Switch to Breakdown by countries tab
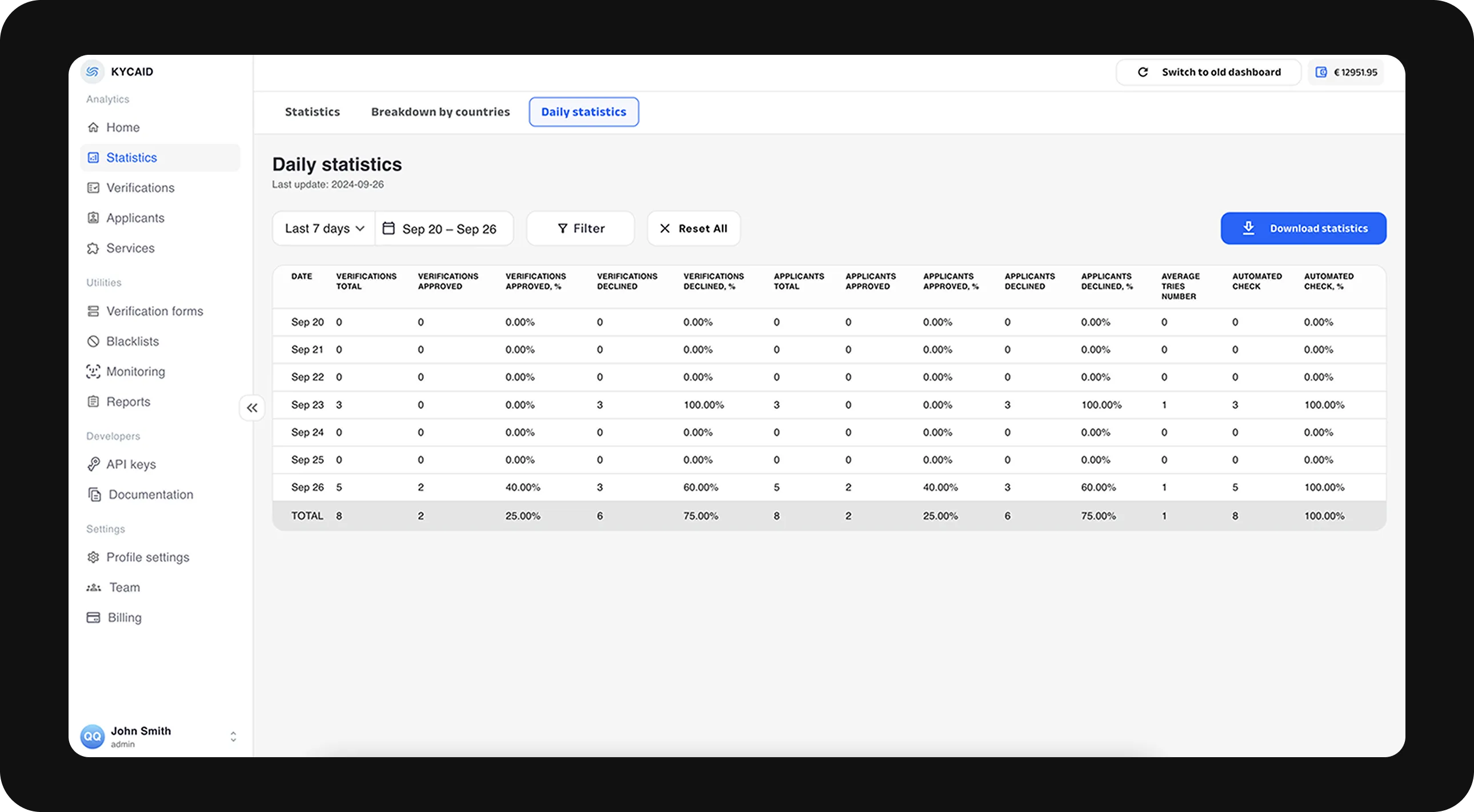Viewport: 1474px width, 812px height. pos(440,111)
